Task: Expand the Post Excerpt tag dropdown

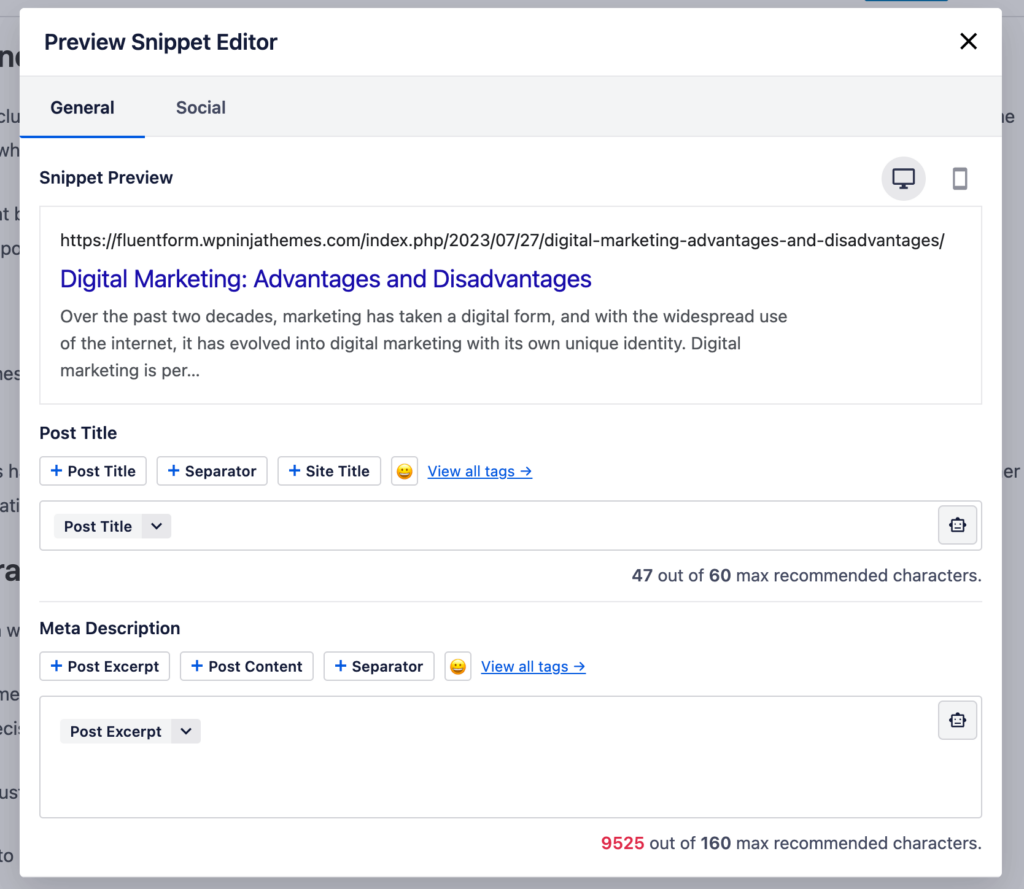Action: pyautogui.click(x=185, y=730)
